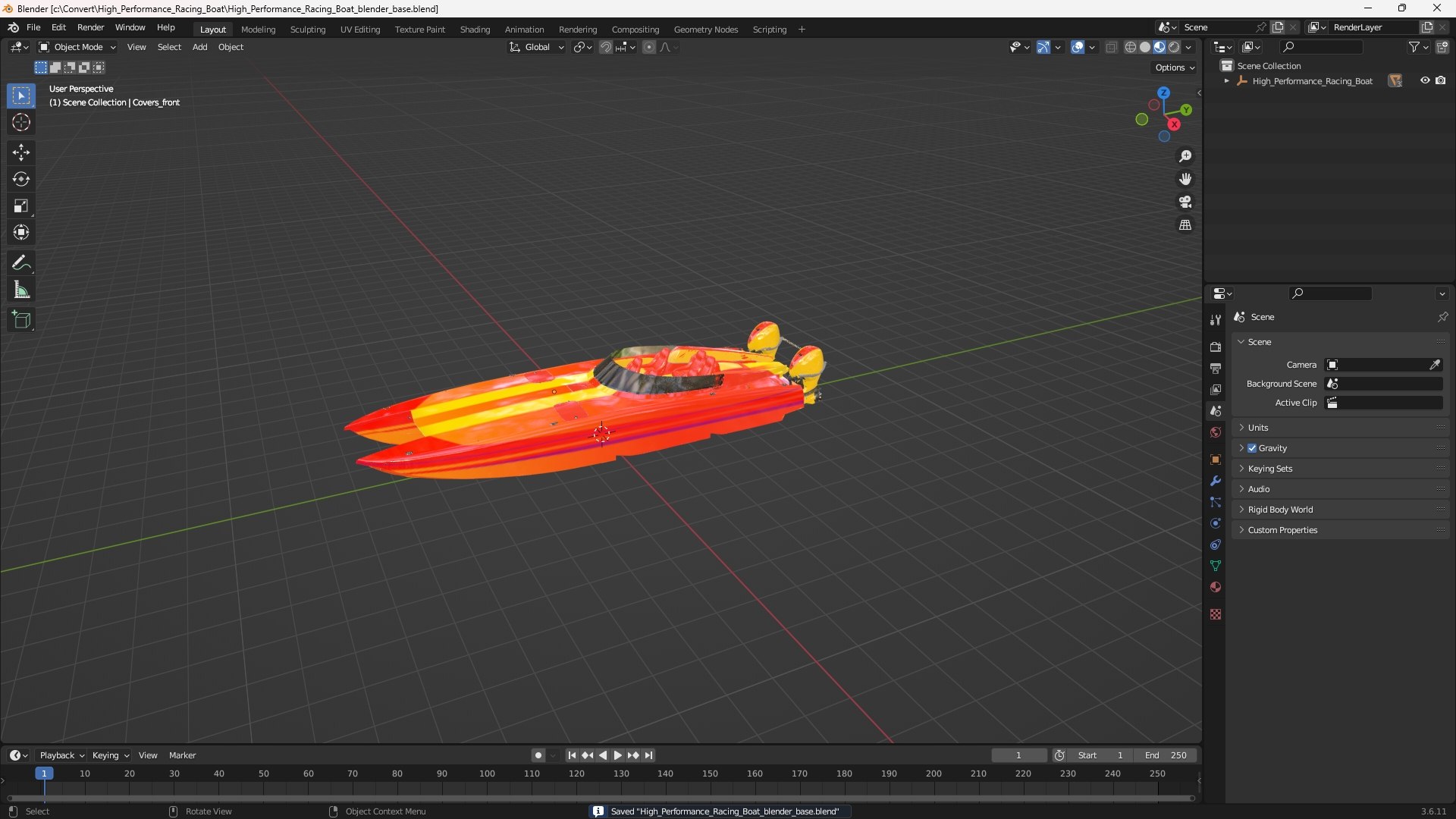Toggle X-ray view in viewport header
The image size is (1456, 819).
[x=1112, y=47]
